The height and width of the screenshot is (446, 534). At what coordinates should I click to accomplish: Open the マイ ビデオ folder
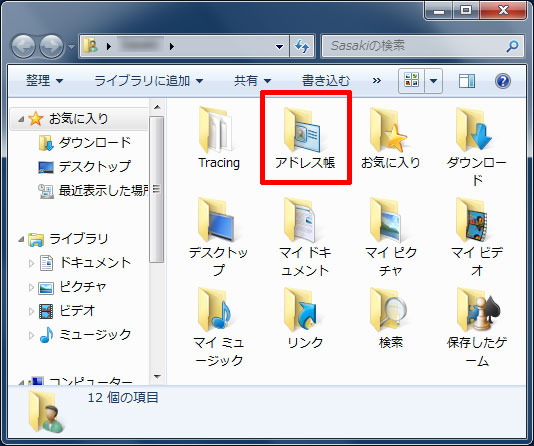476,237
